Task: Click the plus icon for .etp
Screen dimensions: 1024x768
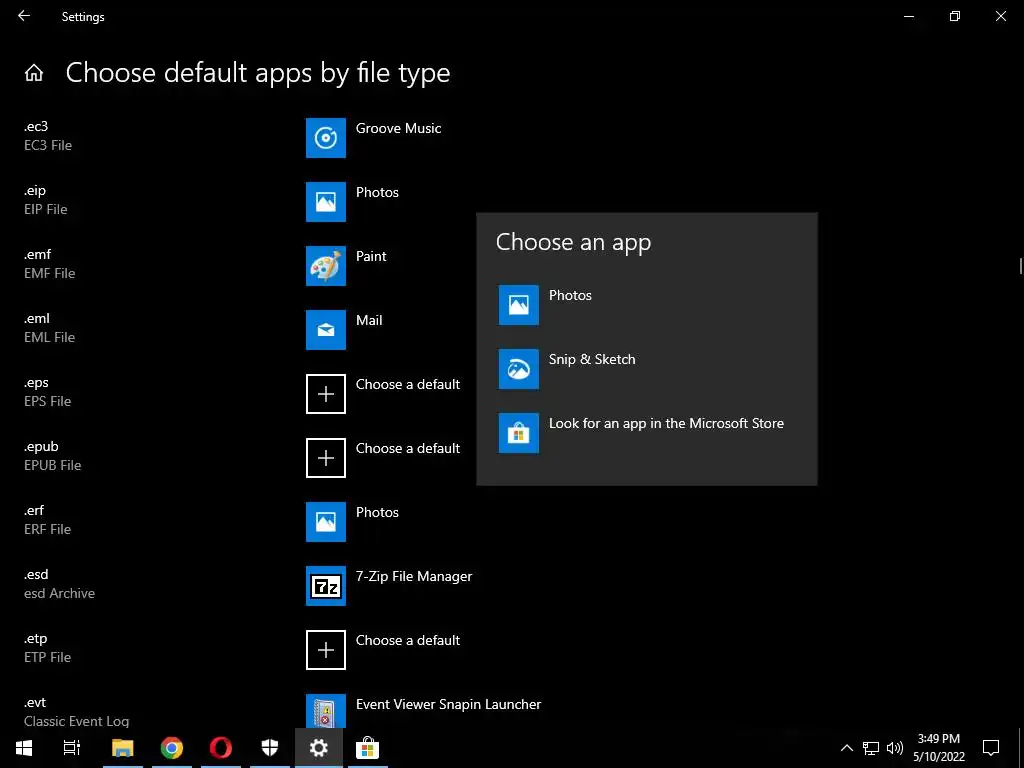Action: coord(325,650)
